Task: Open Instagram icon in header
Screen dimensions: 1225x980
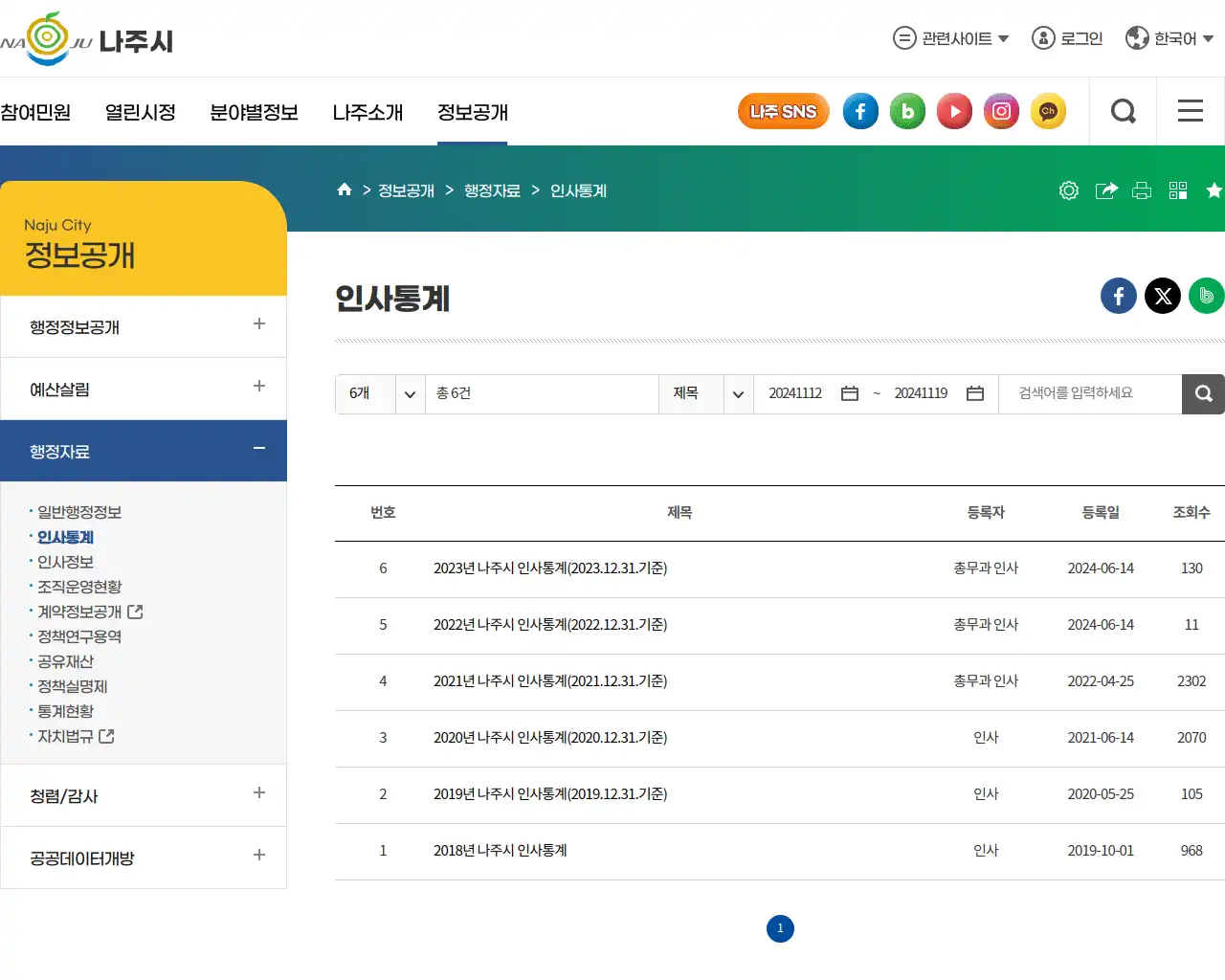Action: pos(1001,112)
